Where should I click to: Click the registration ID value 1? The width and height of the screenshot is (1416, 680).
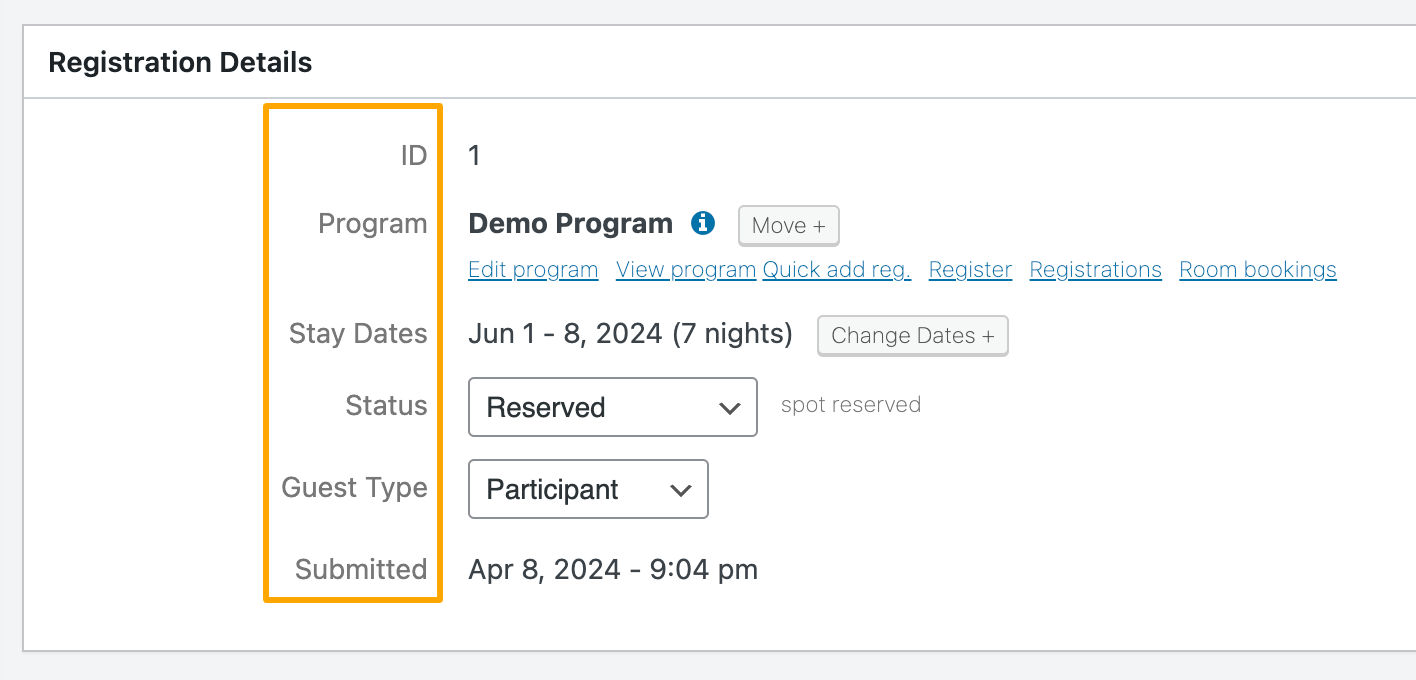[473, 155]
